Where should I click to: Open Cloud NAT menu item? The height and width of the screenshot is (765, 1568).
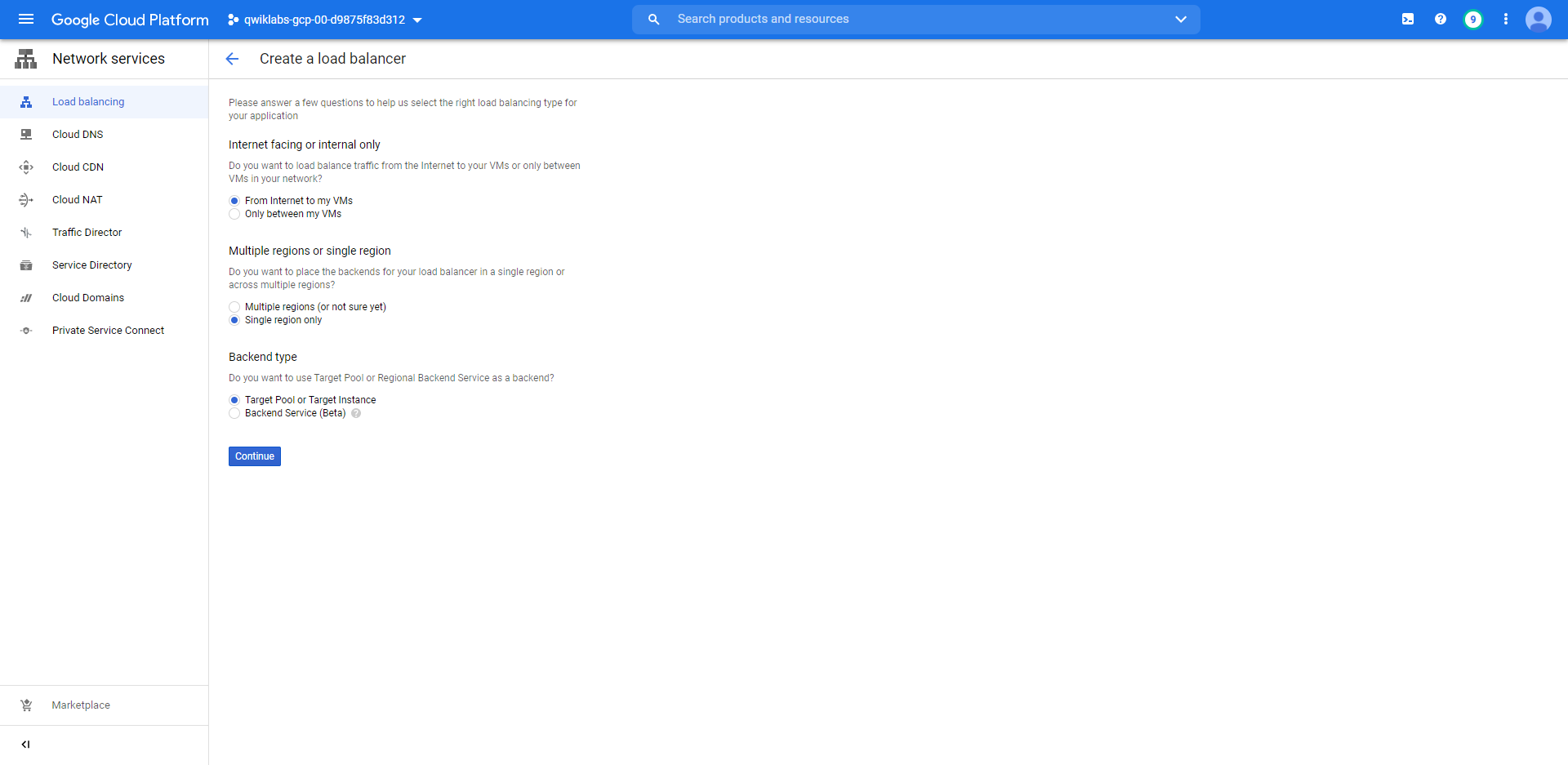(x=105, y=200)
